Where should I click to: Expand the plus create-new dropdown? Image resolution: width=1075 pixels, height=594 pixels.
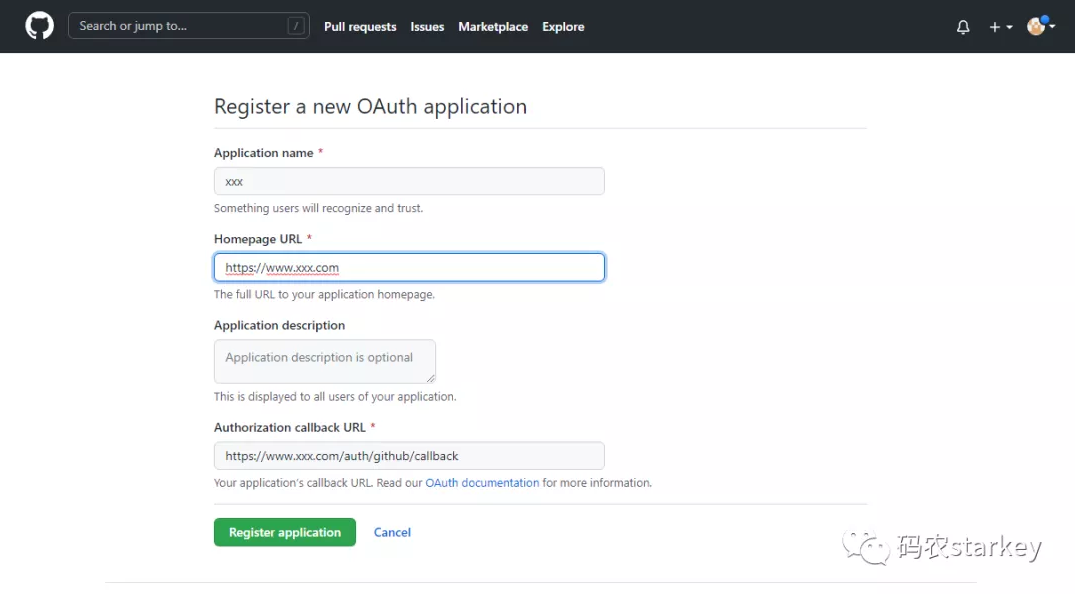click(1000, 27)
